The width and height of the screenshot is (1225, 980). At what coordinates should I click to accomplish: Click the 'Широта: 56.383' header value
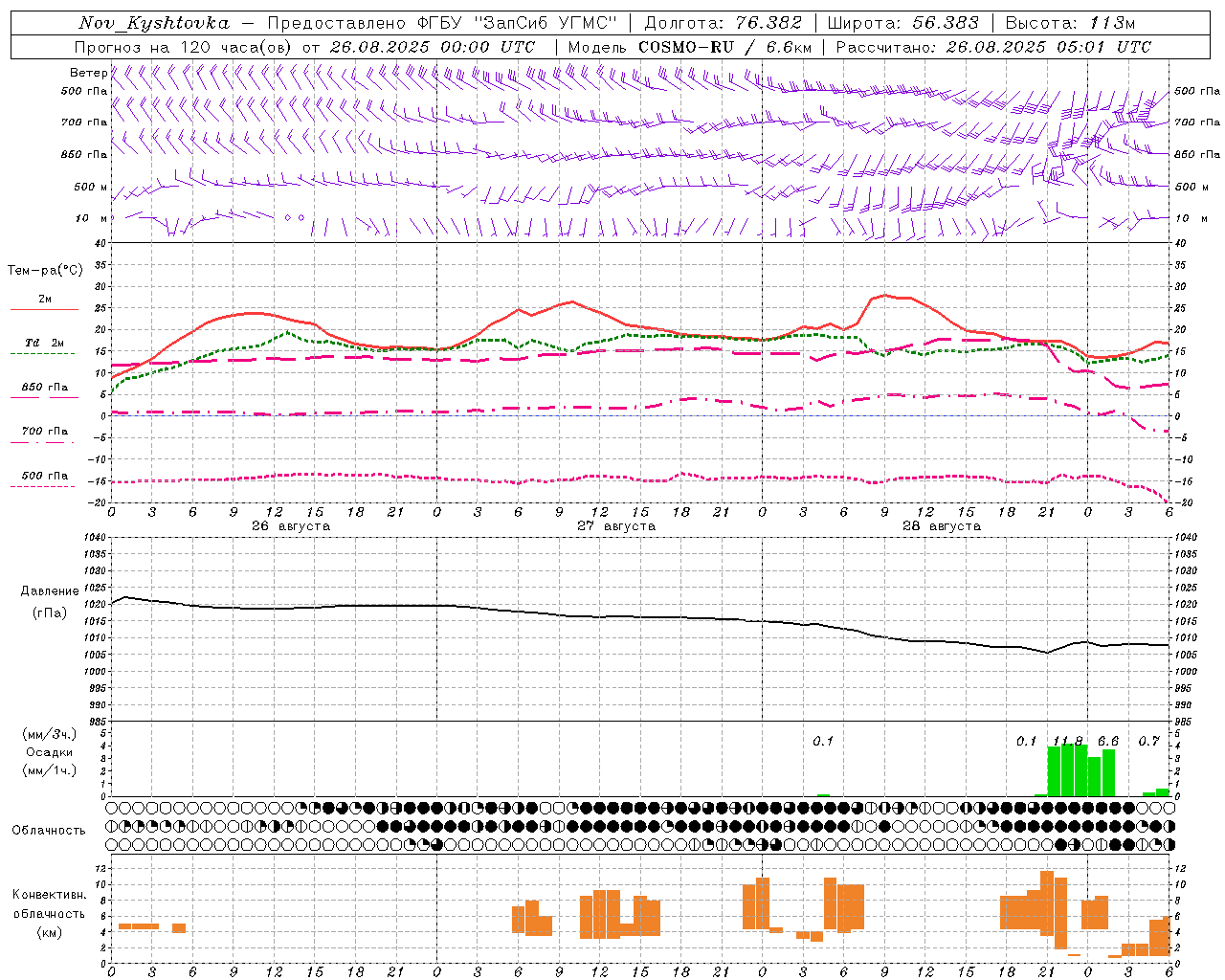903,23
